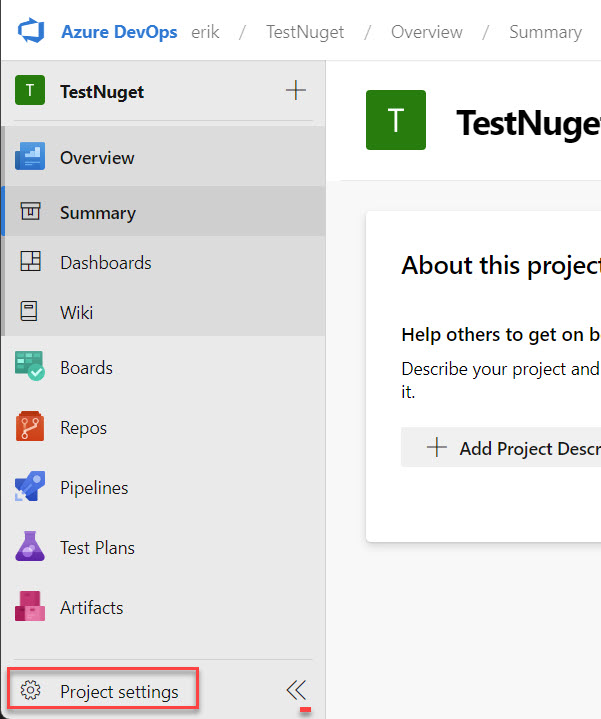Click the Dashboards grid icon

30,261
